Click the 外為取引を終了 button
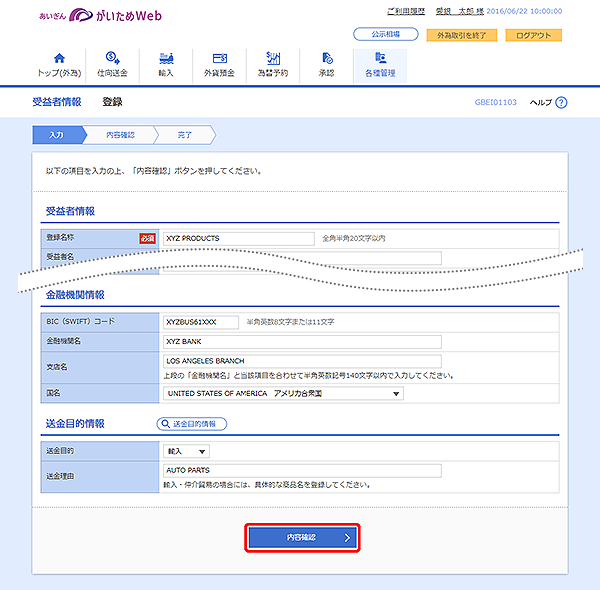This screenshot has height=590, width=600. point(461,35)
